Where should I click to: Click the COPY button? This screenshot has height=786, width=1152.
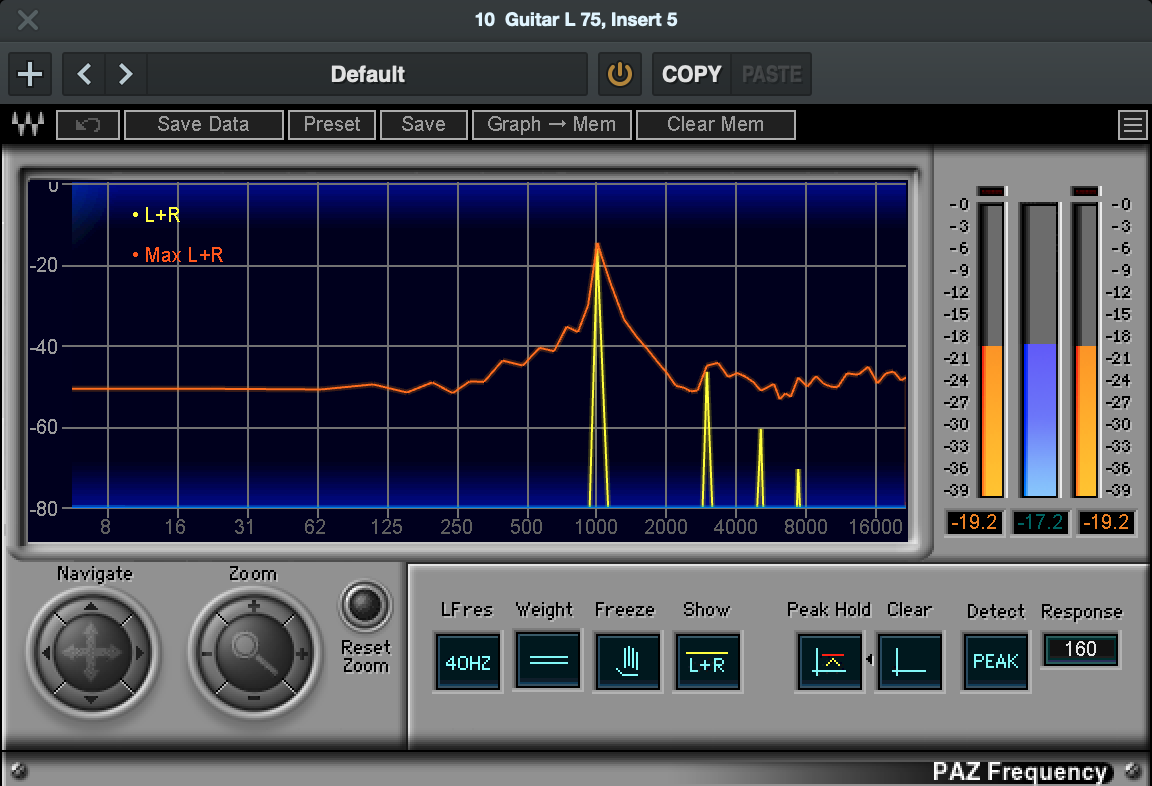point(691,74)
